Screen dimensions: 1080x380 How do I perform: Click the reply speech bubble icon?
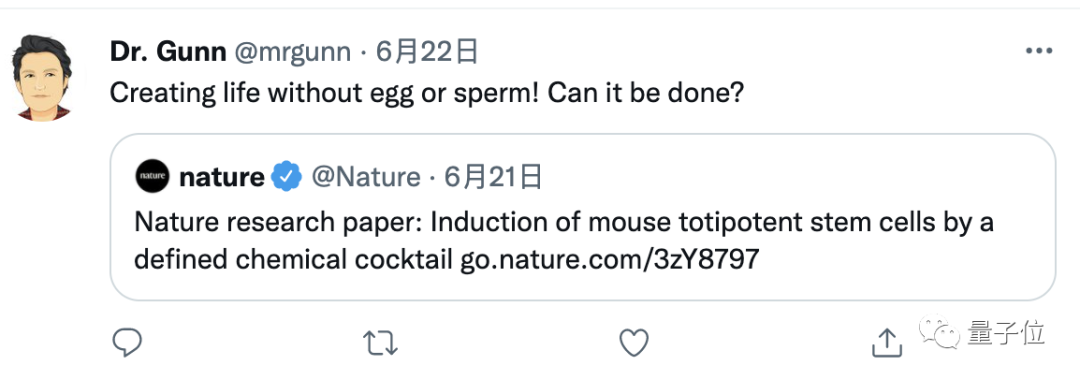click(x=127, y=342)
